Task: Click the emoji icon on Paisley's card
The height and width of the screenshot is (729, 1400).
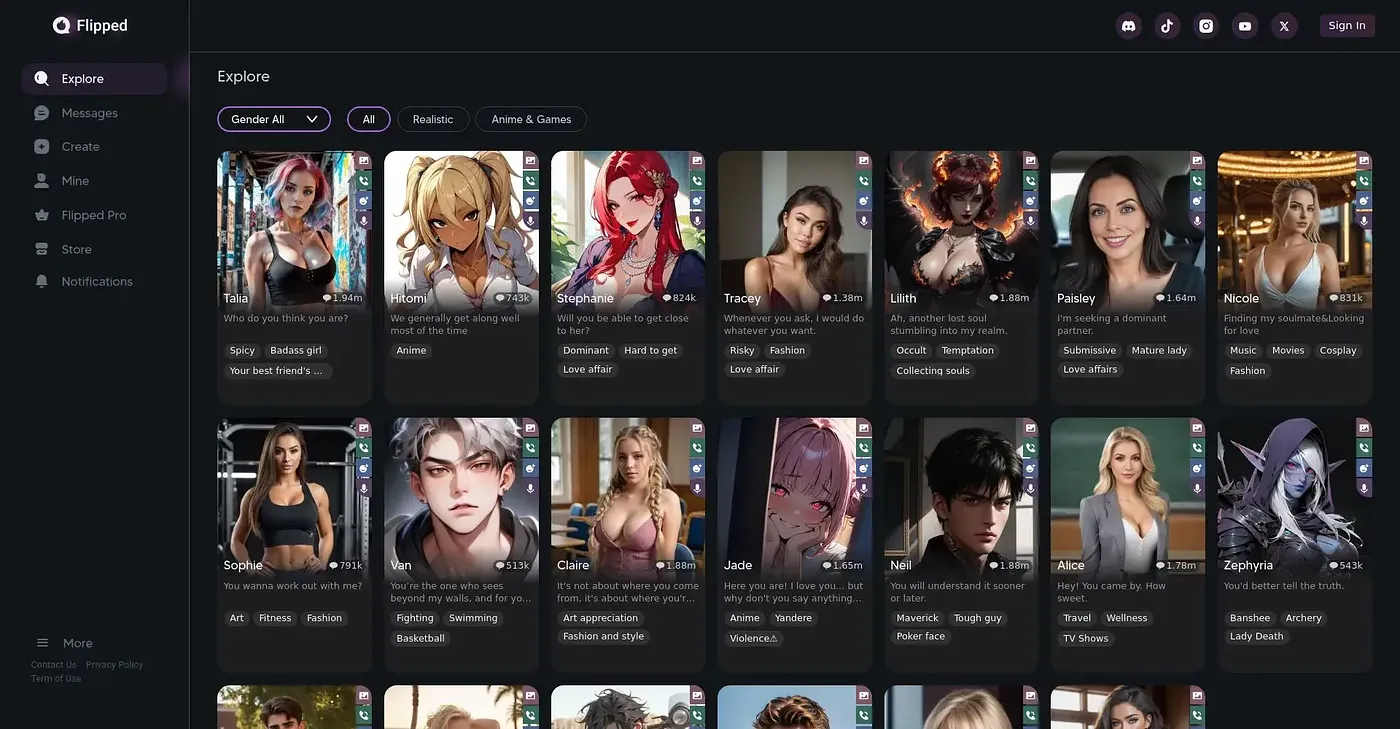Action: click(x=1198, y=201)
